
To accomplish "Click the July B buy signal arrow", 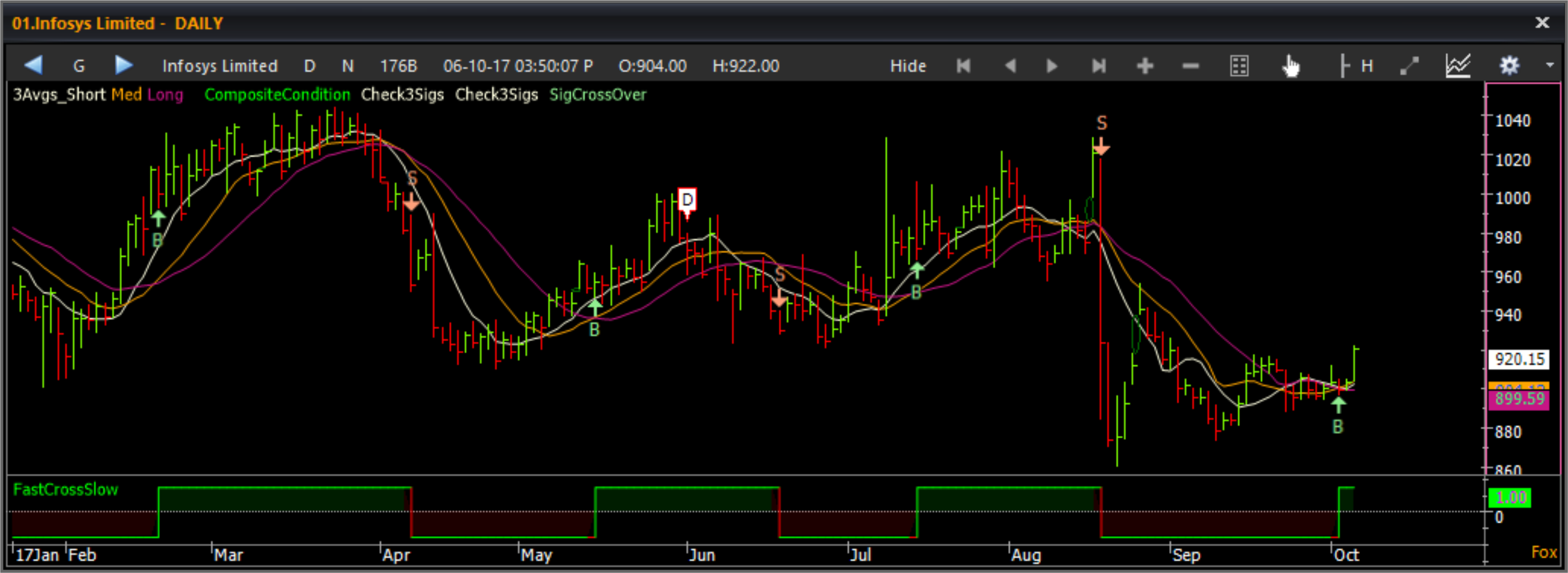I will (x=917, y=270).
